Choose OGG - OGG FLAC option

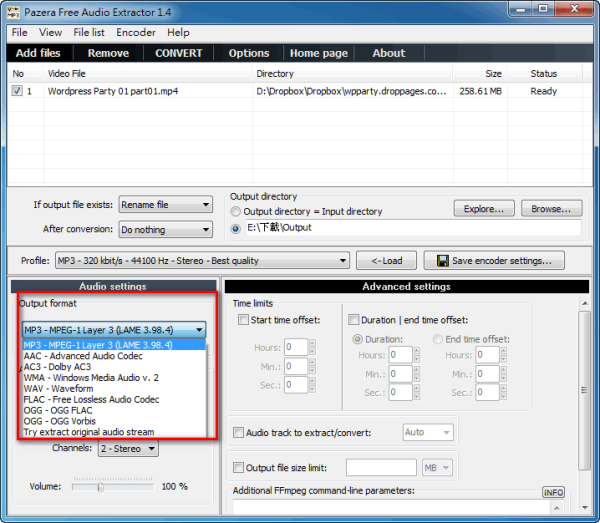coord(114,411)
